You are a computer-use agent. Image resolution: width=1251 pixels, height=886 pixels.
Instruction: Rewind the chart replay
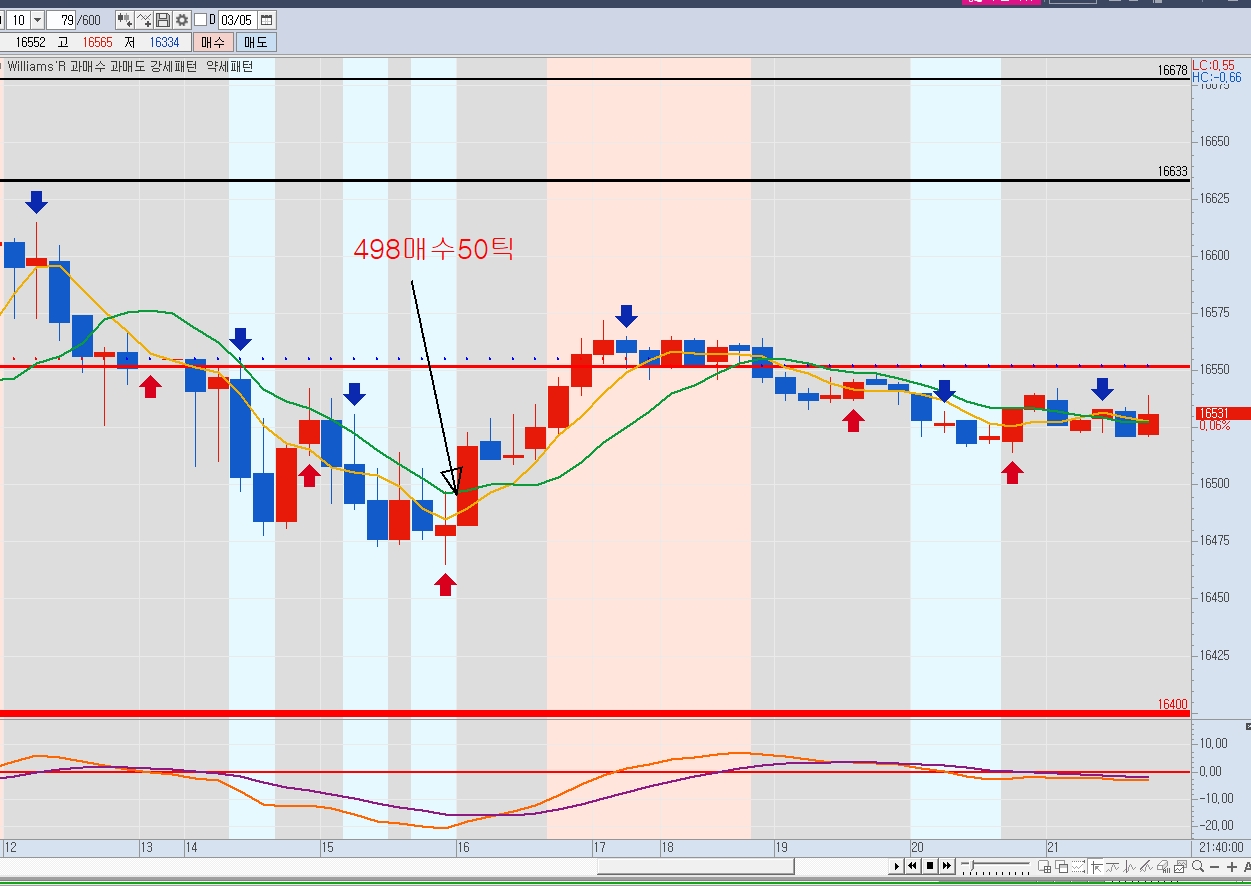pyautogui.click(x=912, y=866)
